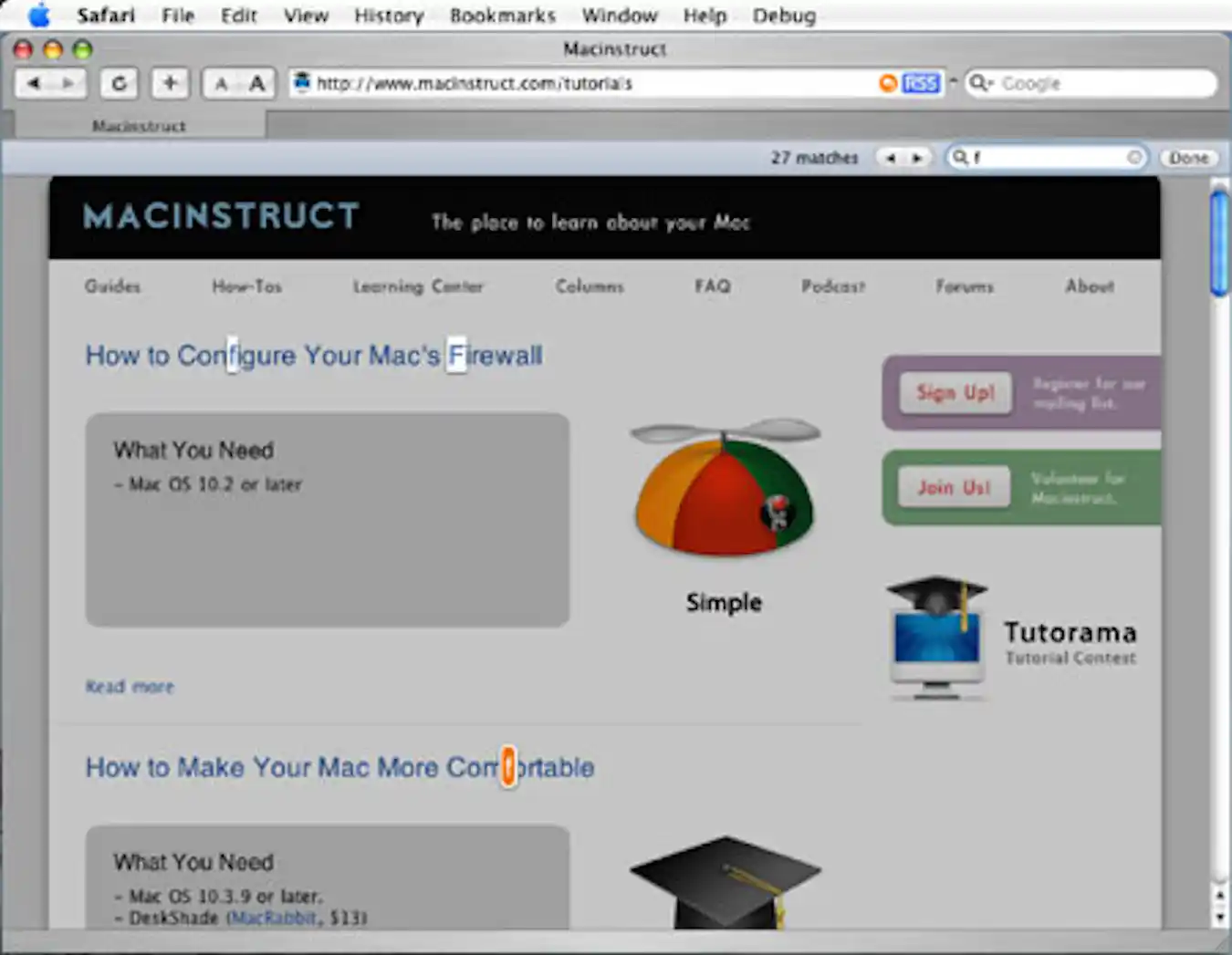1232x955 pixels.
Task: Open the Read more link
Action: [x=130, y=686]
